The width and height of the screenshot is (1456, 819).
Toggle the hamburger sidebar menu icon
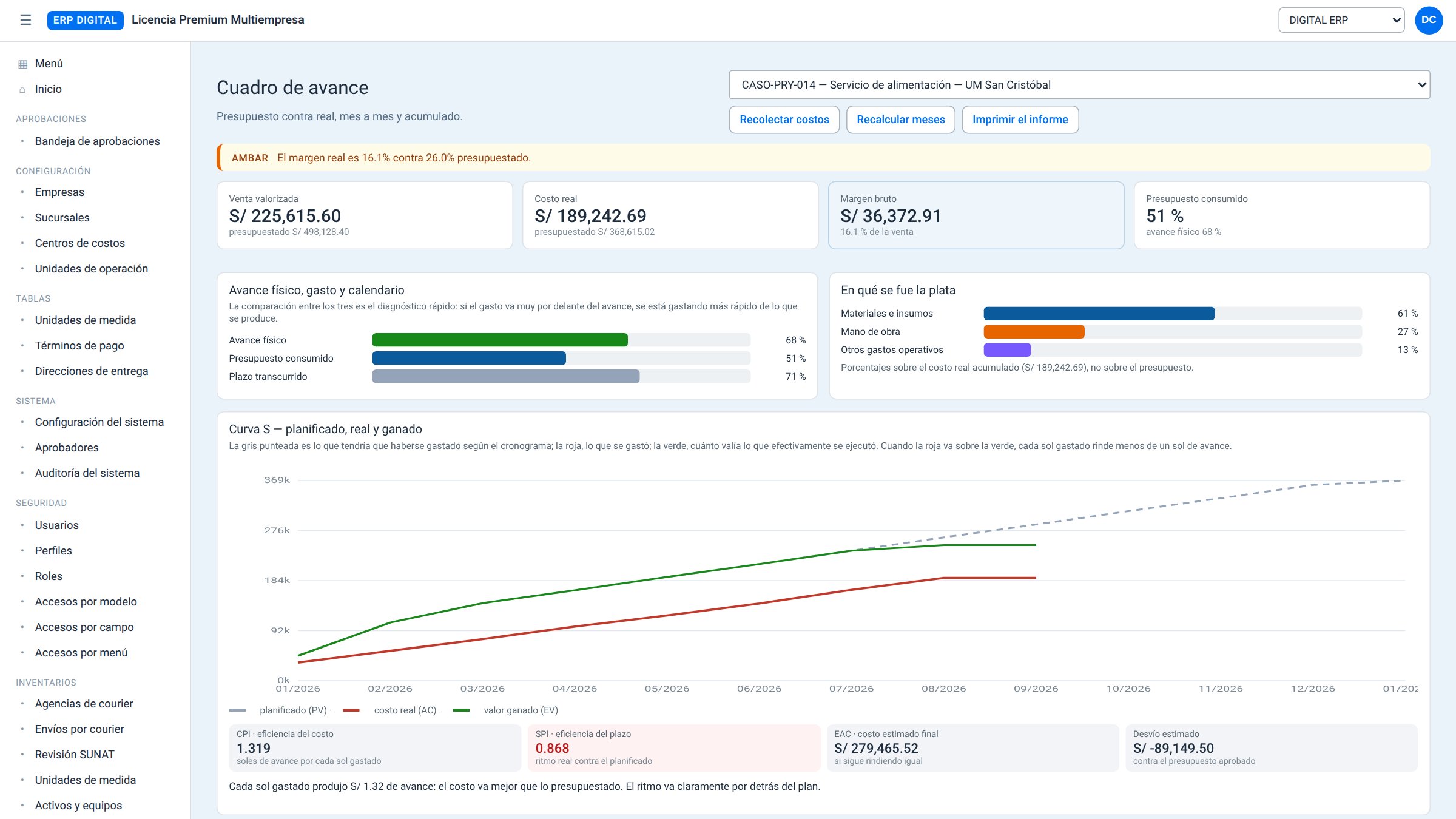pyautogui.click(x=25, y=20)
